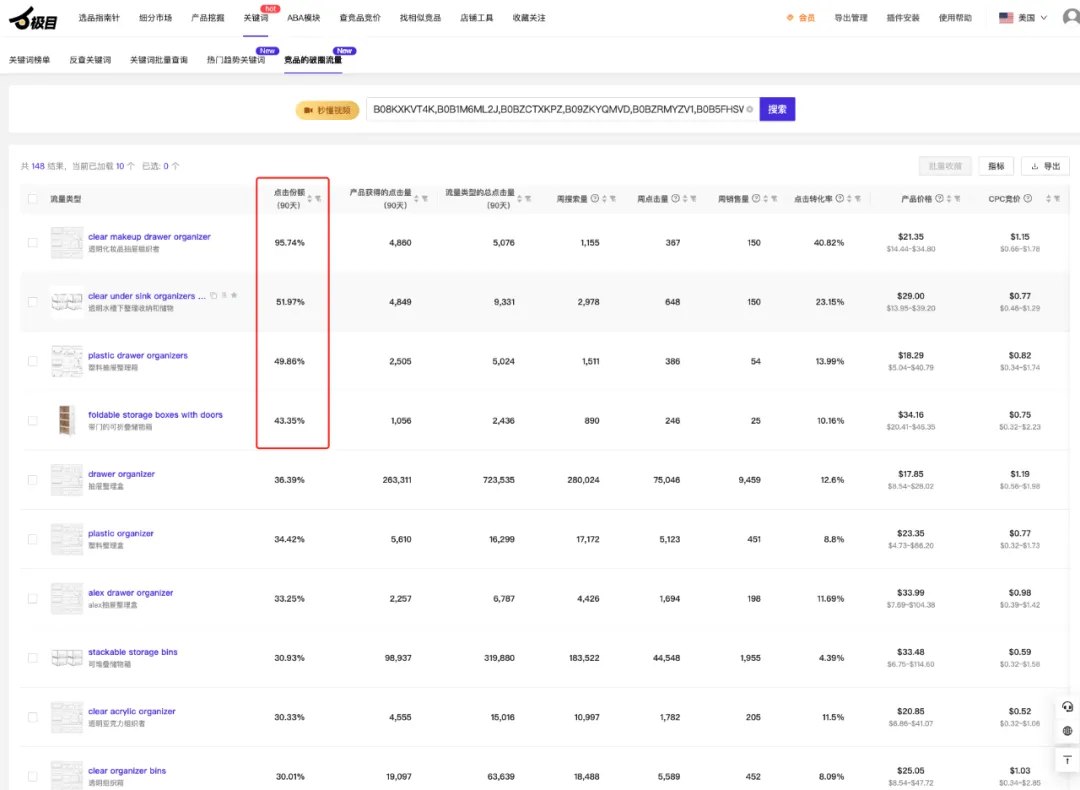Copy the 'clear under sink organizers' keyword
The image size is (1080, 790).
[x=214, y=295]
